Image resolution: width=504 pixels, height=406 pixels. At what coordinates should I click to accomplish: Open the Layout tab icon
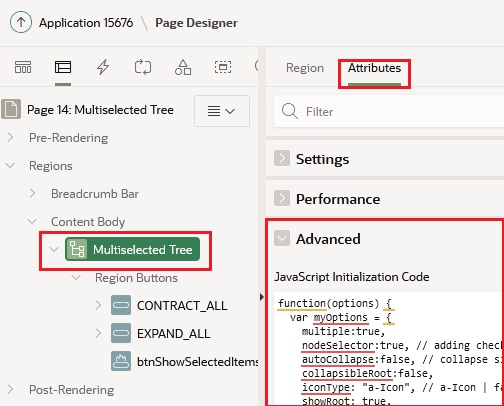(23, 67)
